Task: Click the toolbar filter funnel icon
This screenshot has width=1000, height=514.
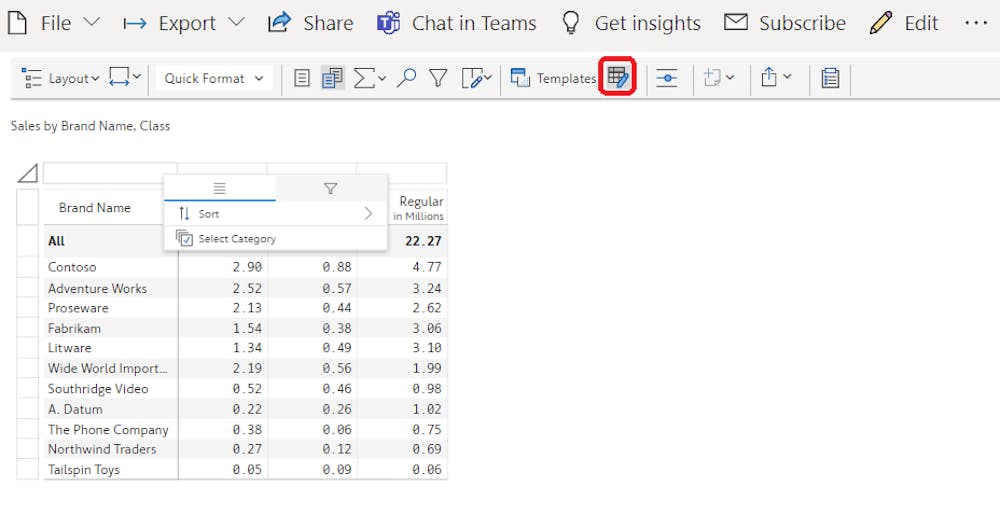Action: 438,78
